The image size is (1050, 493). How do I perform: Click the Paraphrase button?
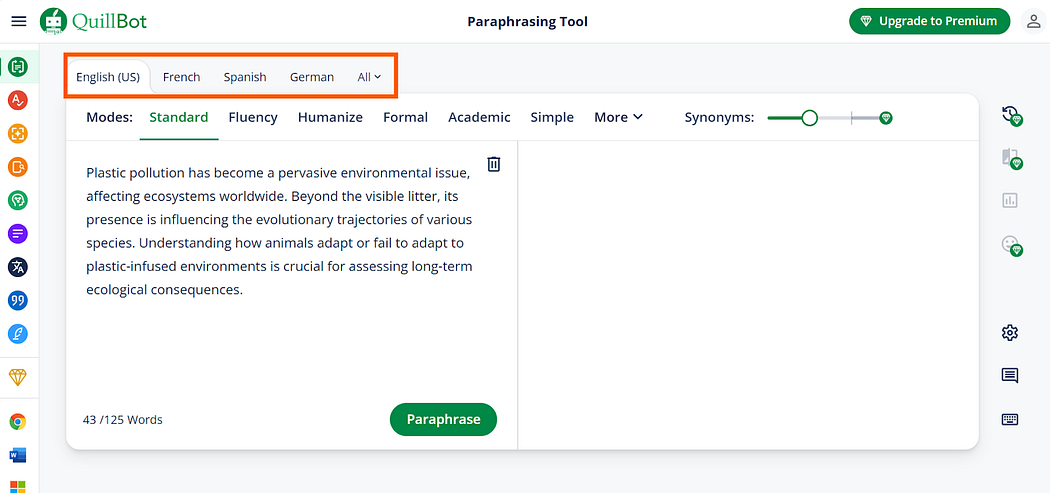pyautogui.click(x=443, y=419)
